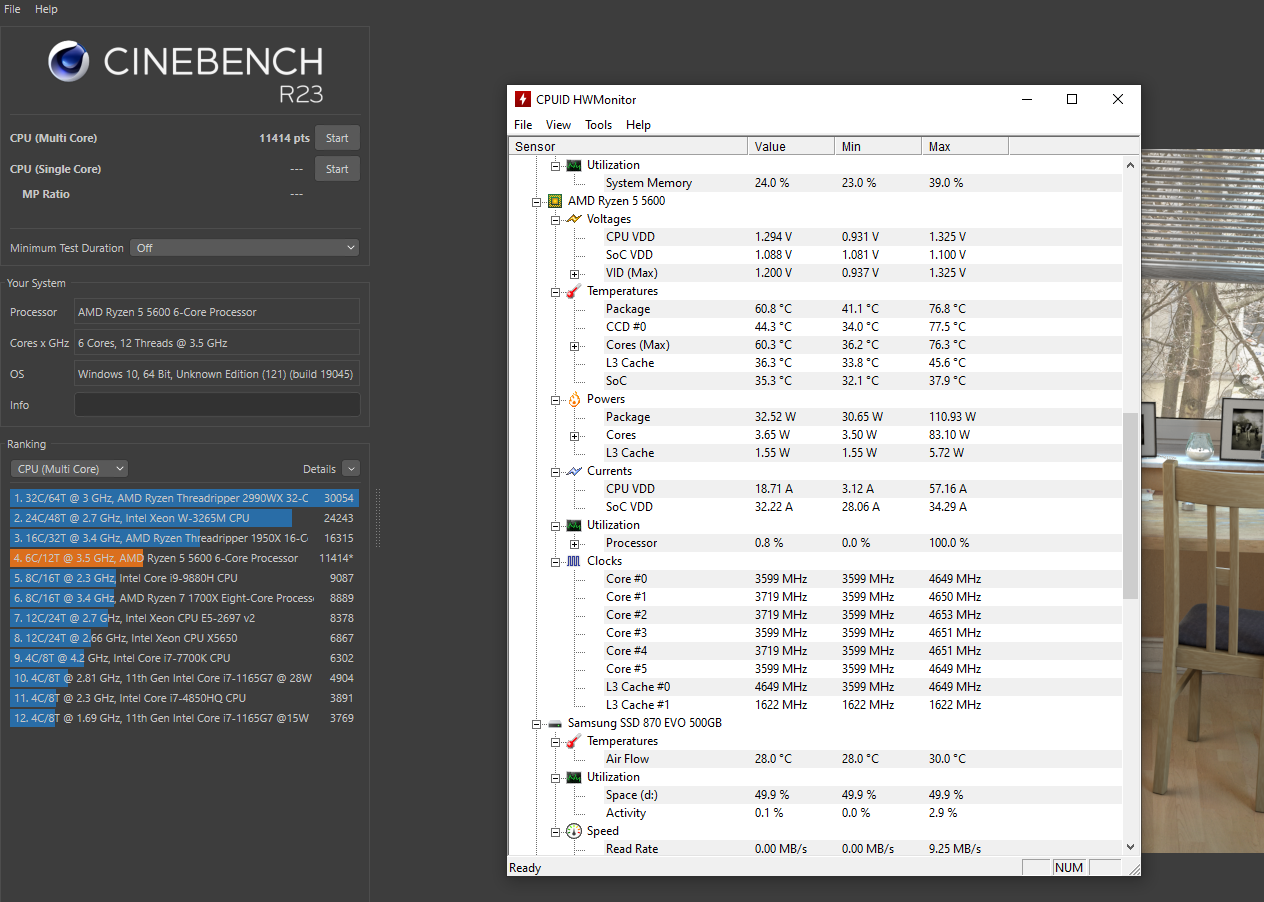The height and width of the screenshot is (902, 1264).
Task: Select ranking entry Core i7-7700K
Action: click(x=184, y=658)
